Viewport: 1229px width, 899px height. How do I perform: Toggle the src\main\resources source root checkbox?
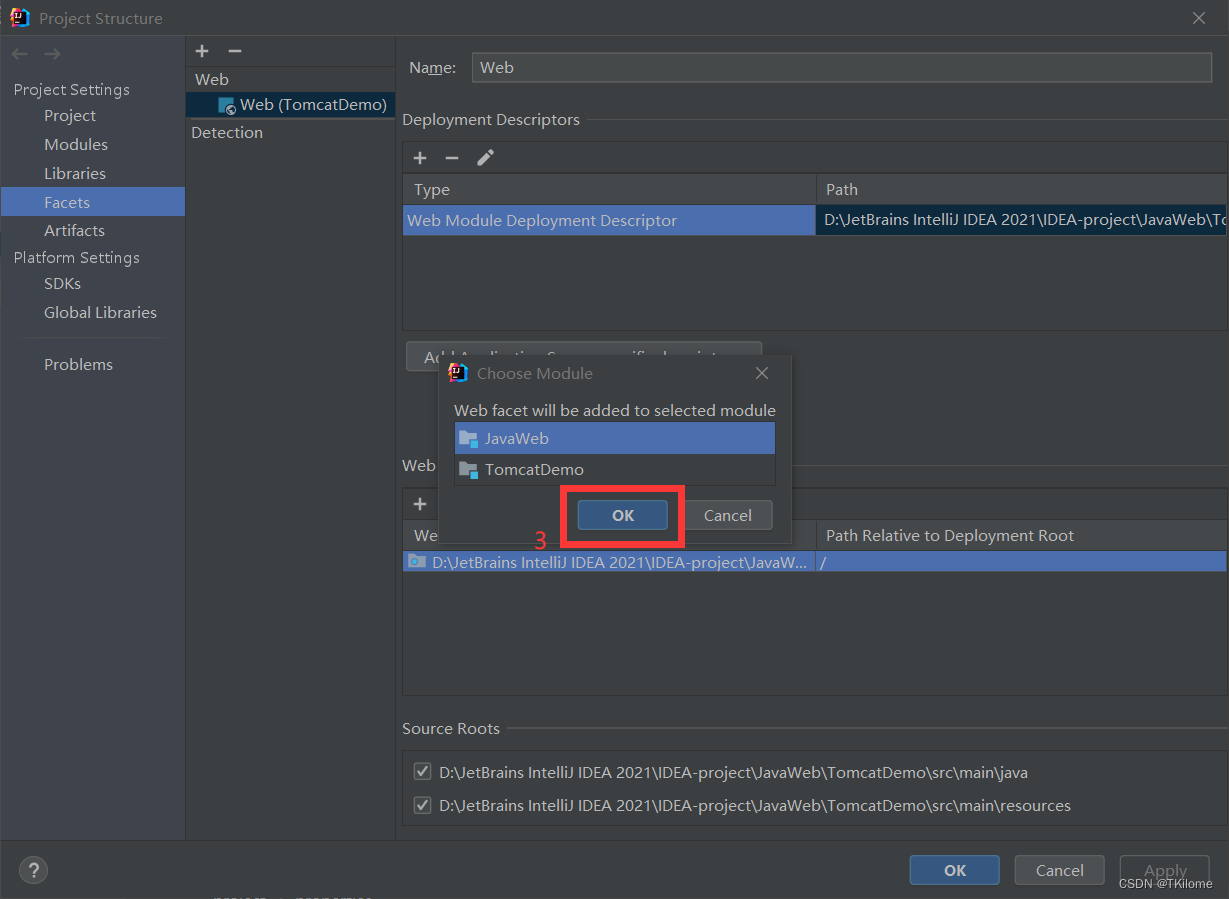click(423, 805)
